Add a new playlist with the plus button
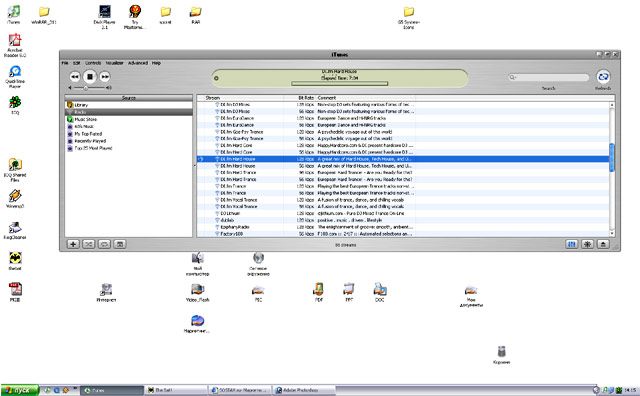 pyautogui.click(x=73, y=244)
